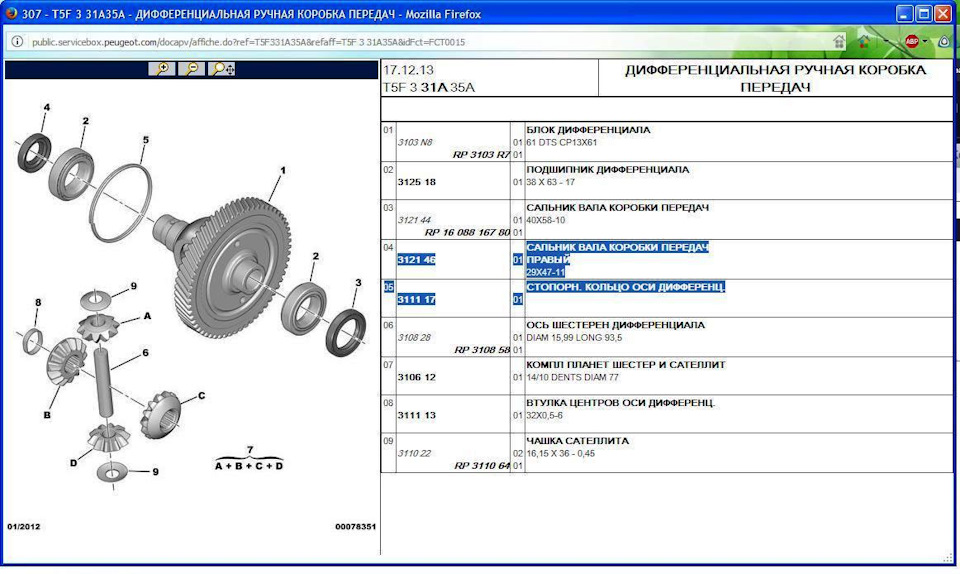The image size is (960, 574).
Task: Click replacement reference RP 16 088 167 80
Action: click(467, 232)
